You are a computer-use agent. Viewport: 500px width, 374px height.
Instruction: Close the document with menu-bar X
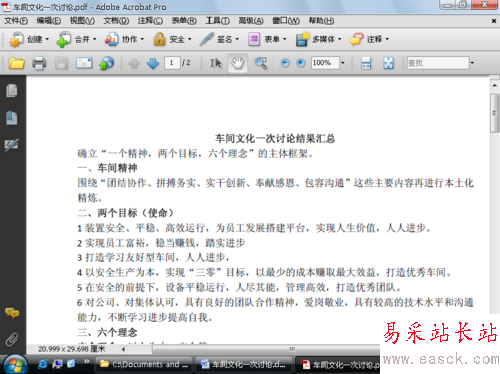click(494, 21)
